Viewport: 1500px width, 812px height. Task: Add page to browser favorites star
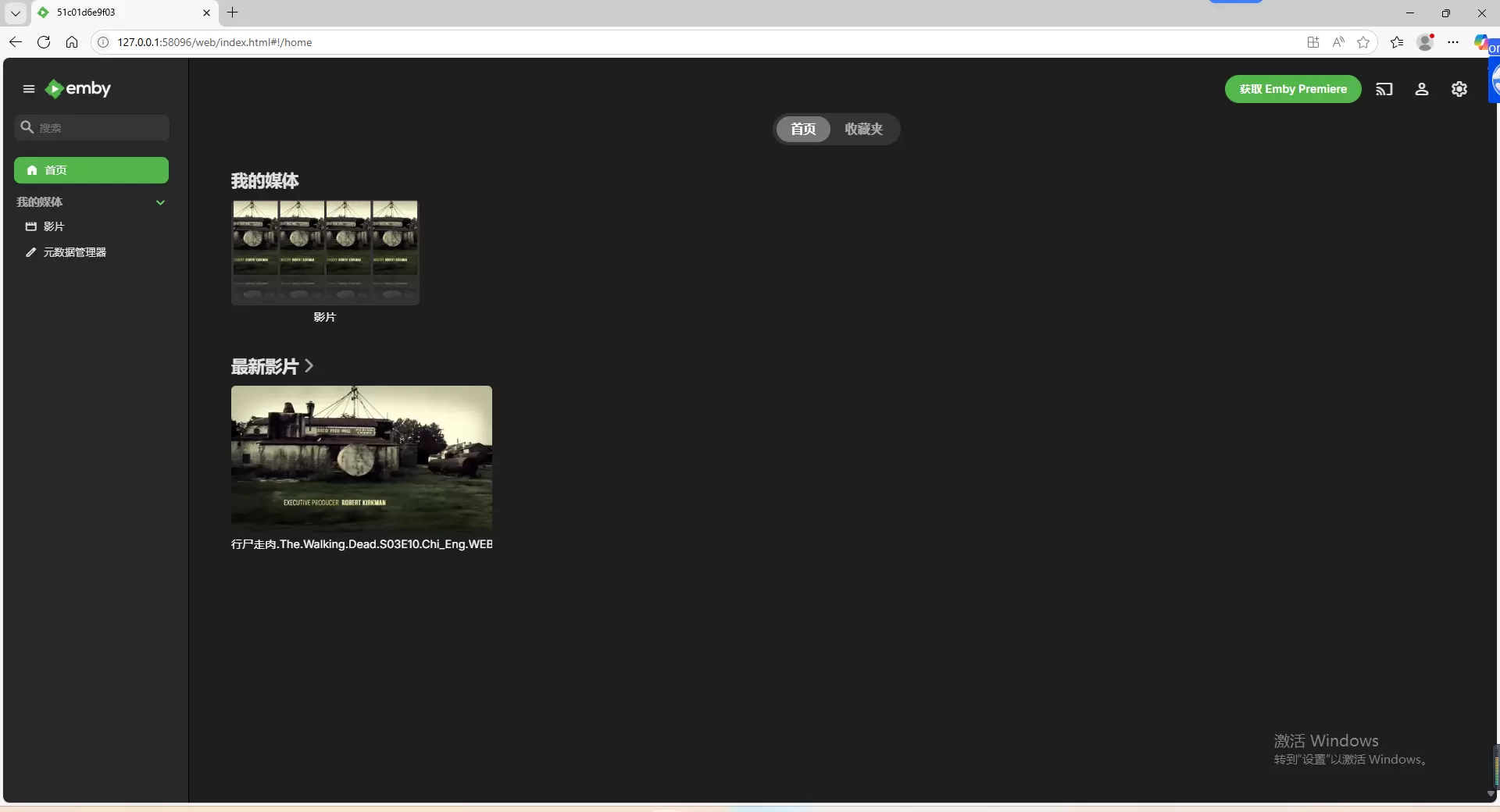1363,42
